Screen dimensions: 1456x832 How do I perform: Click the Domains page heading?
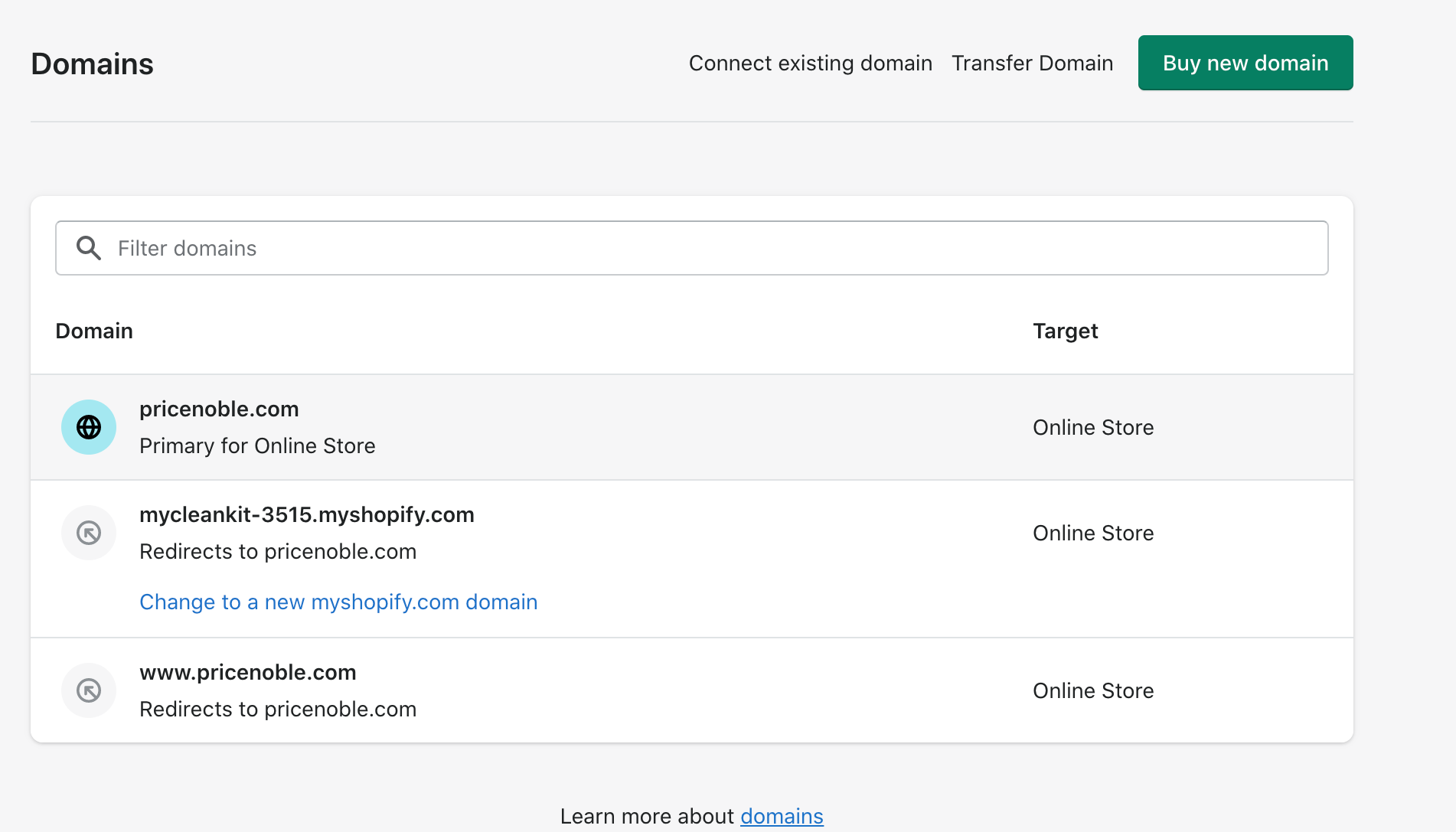pyautogui.click(x=92, y=64)
